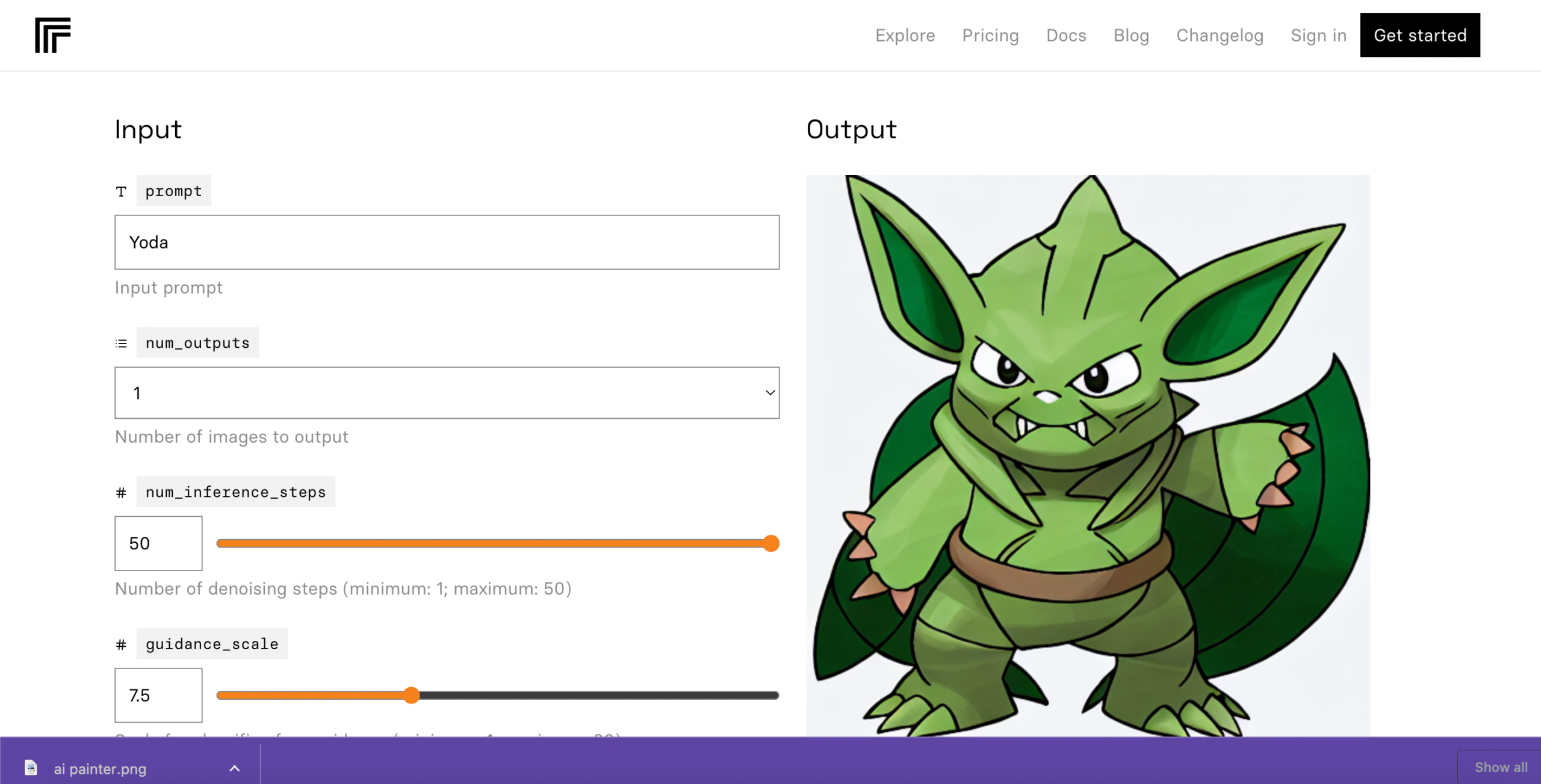Click the Replicate logo icon

coord(52,35)
